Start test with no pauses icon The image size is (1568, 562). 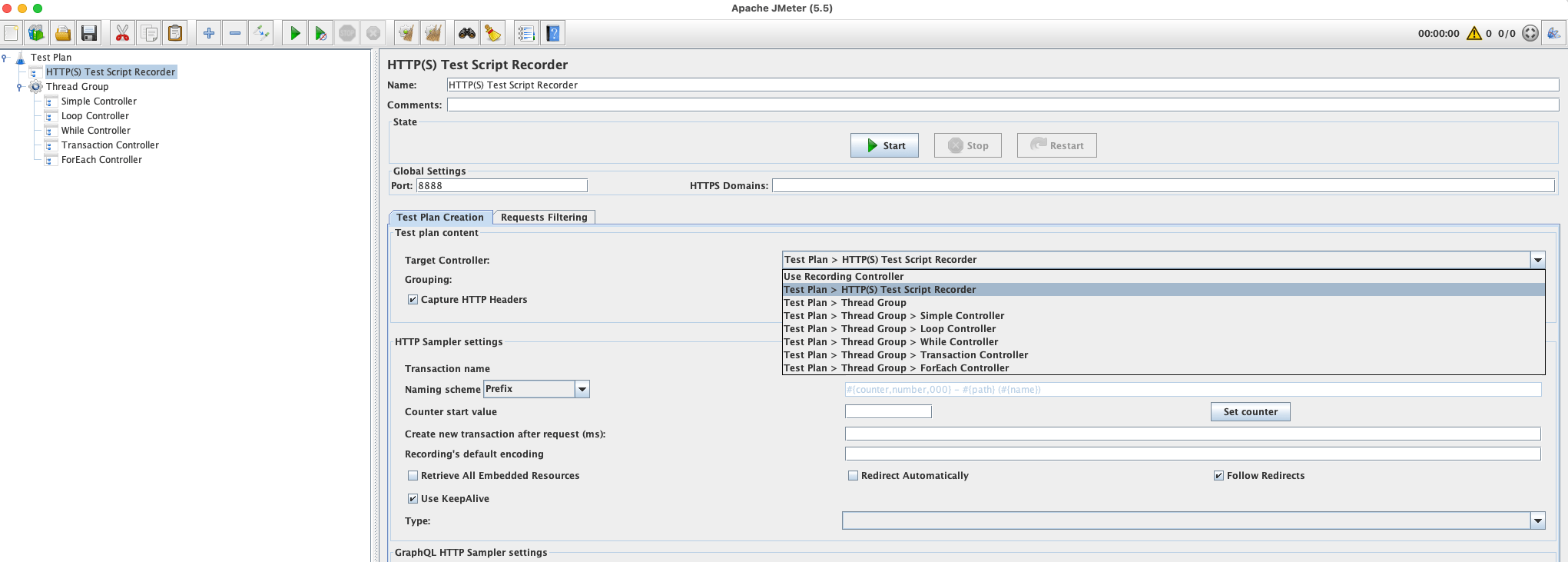(320, 33)
